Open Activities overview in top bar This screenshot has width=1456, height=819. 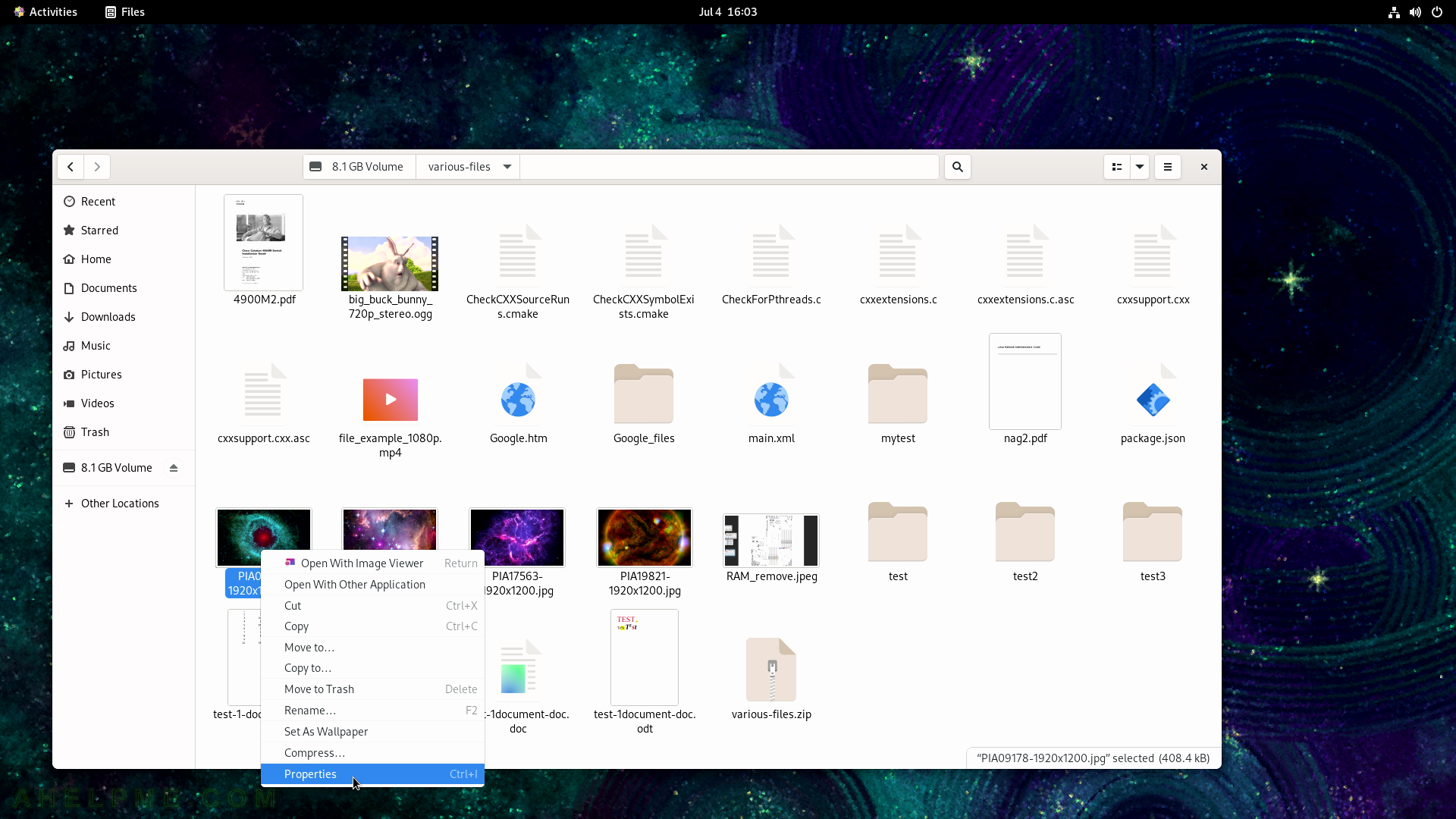click(x=45, y=12)
